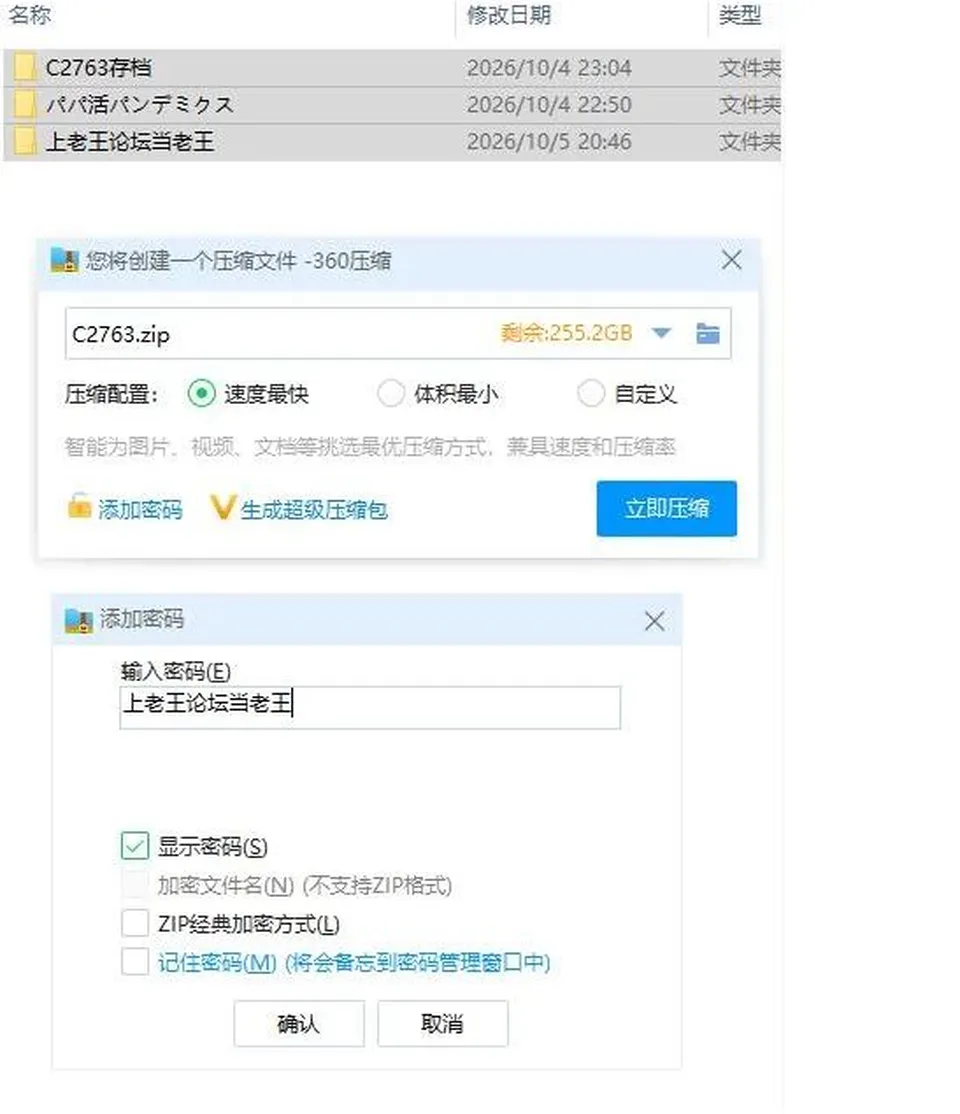Cancel the password dialog with 取消

point(443,1024)
